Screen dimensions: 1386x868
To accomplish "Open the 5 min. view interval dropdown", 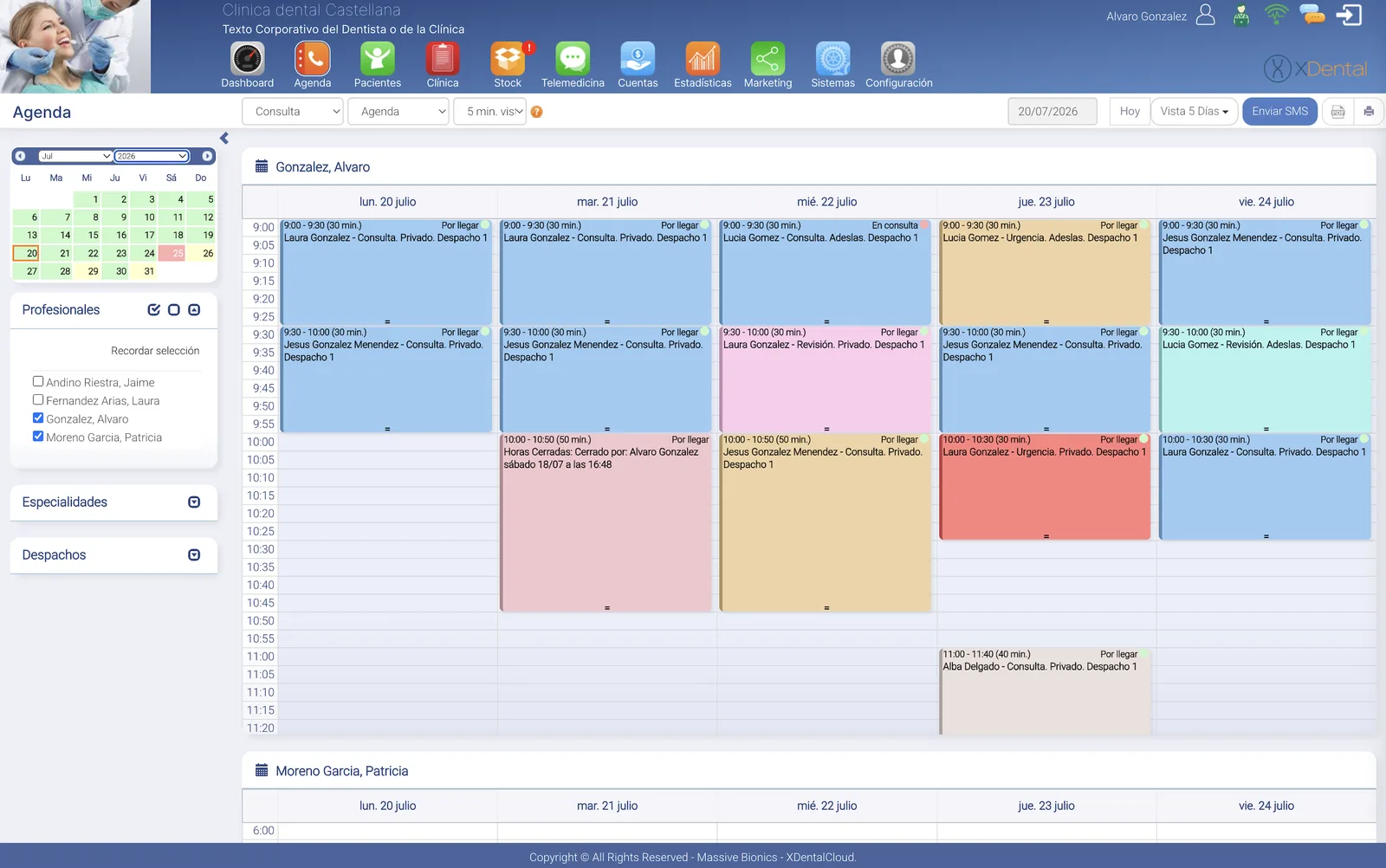I will tap(489, 112).
